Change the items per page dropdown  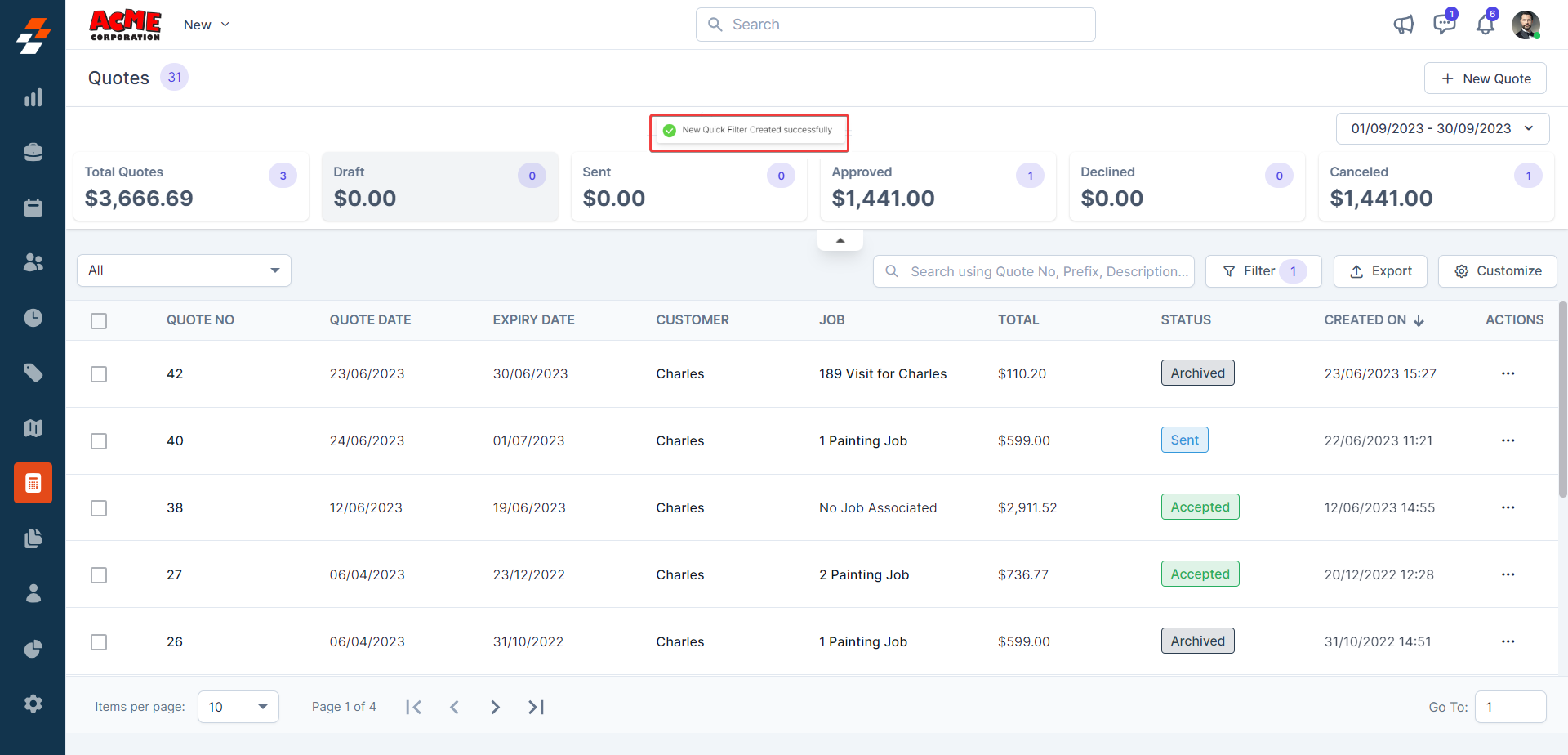click(x=238, y=707)
